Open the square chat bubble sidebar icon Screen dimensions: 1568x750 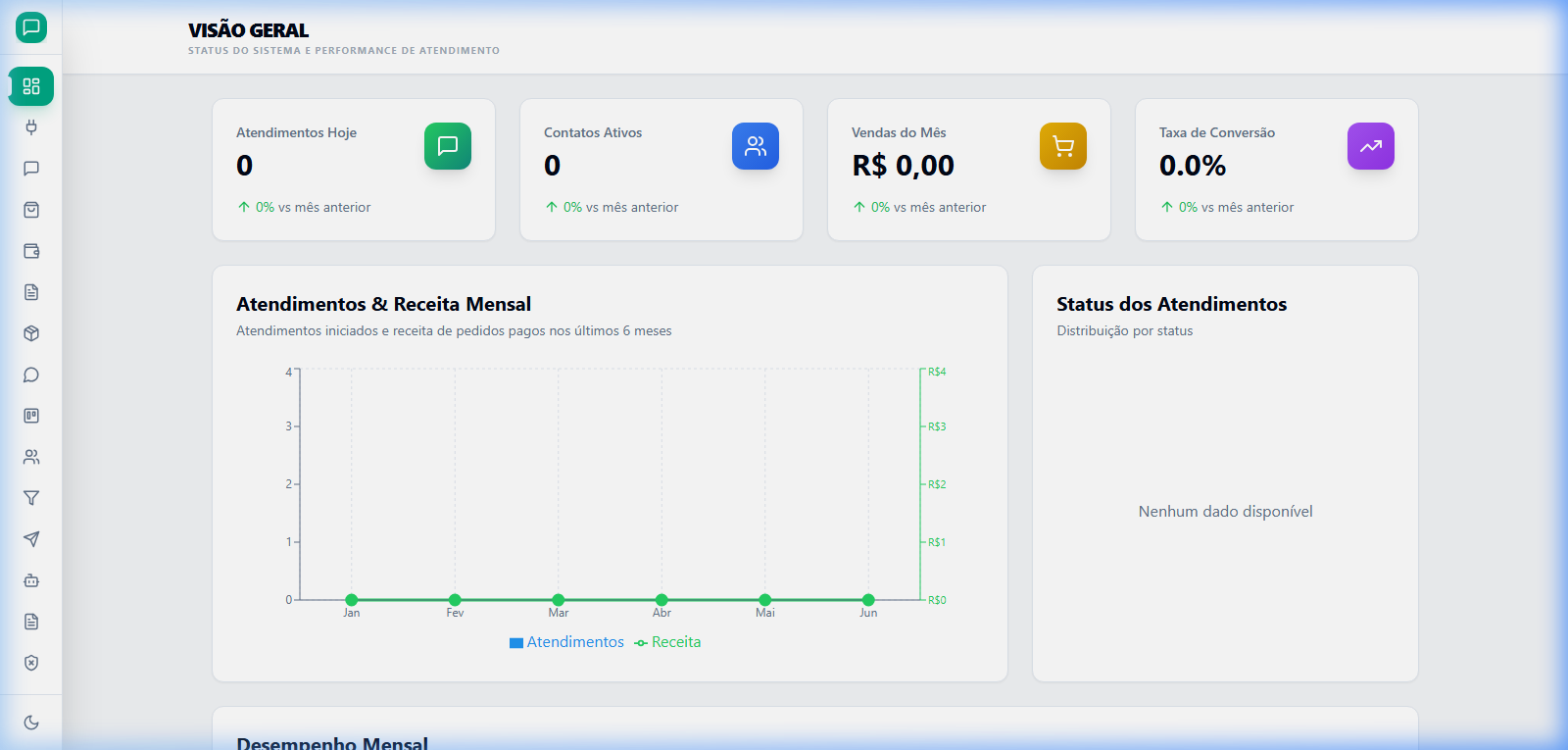pos(31,169)
